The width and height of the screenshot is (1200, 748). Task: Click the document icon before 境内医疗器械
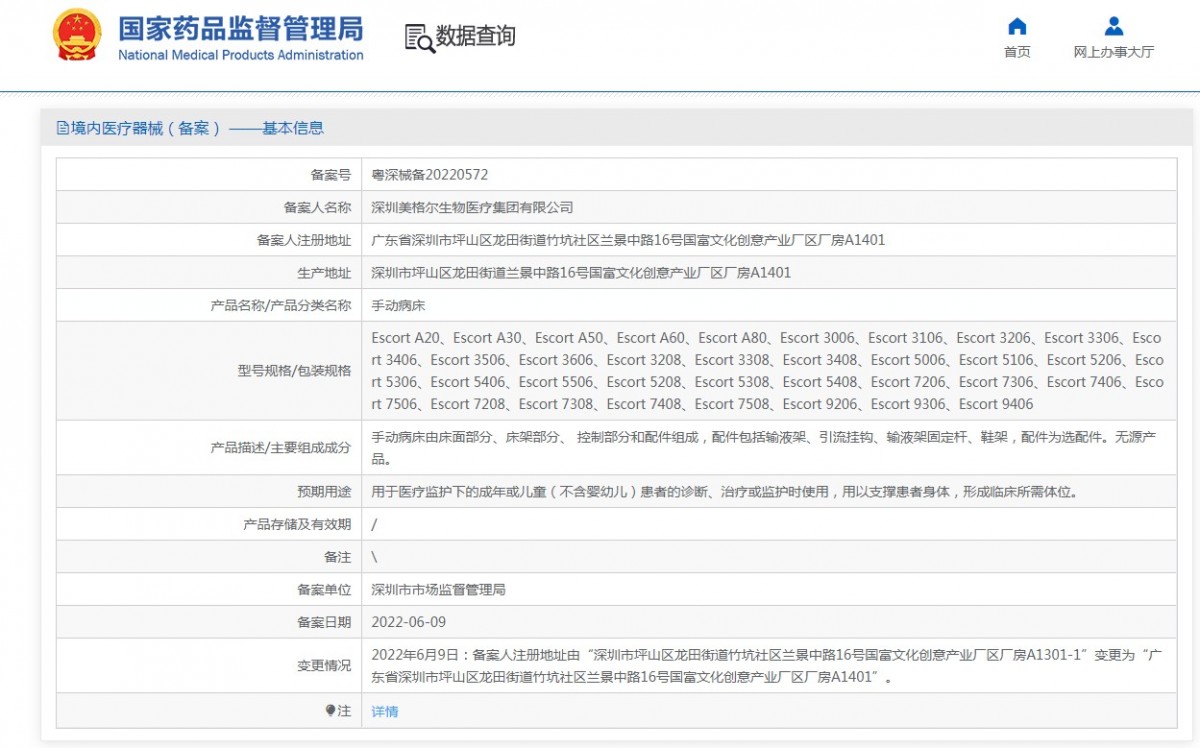(x=63, y=128)
